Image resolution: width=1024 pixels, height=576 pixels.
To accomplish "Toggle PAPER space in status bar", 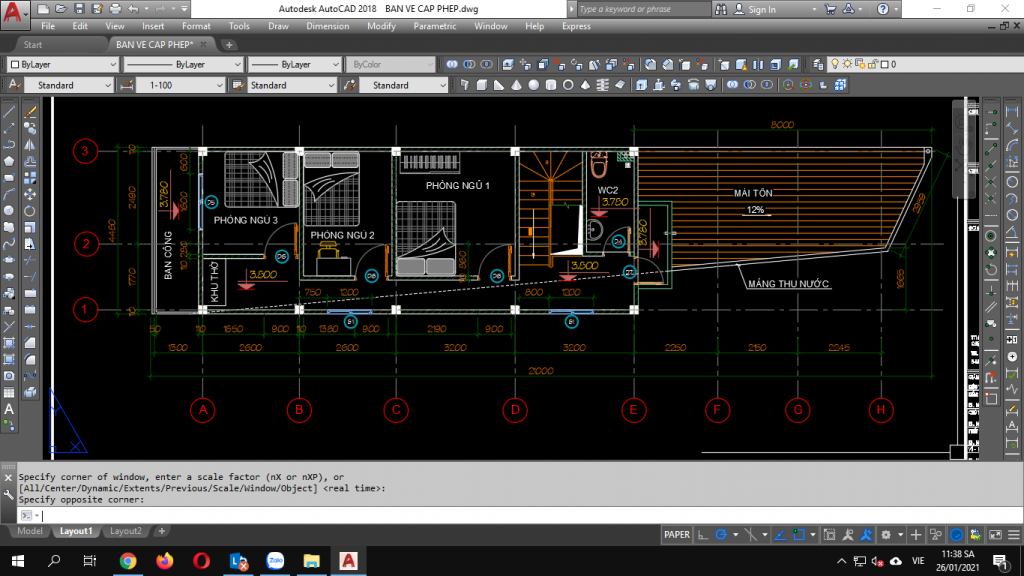I will 677,535.
